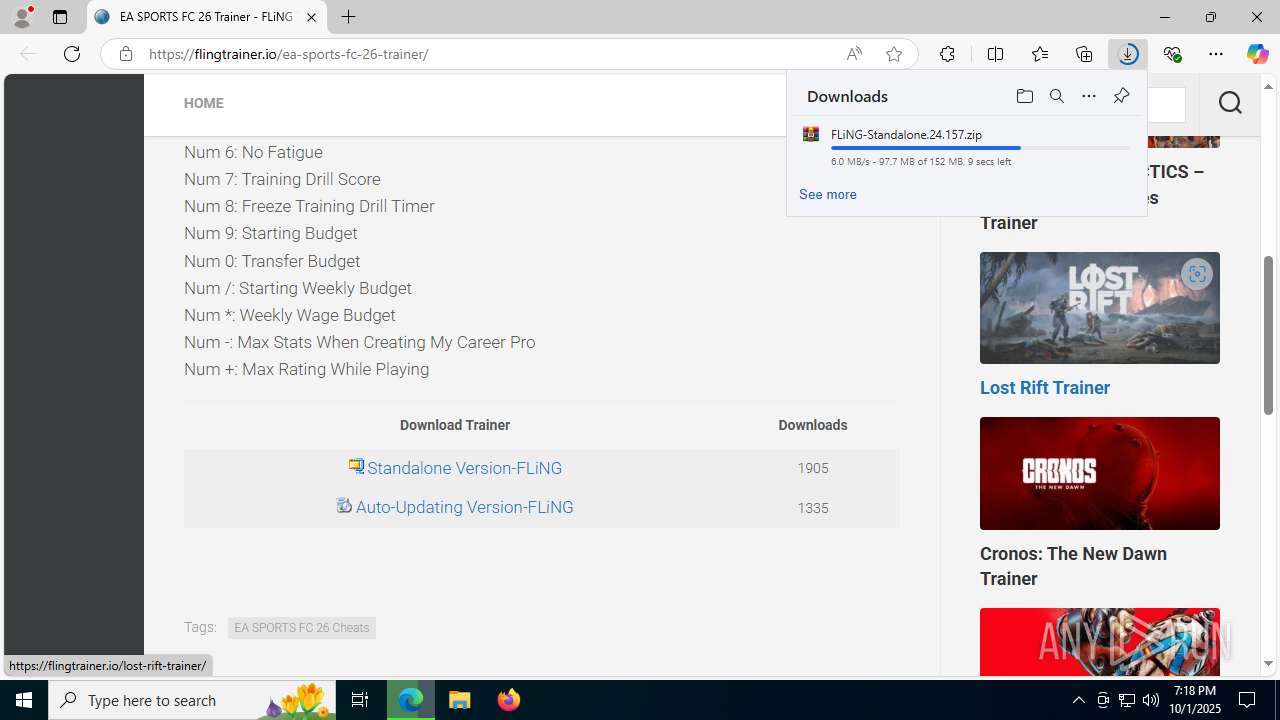This screenshot has width=1280, height=720.
Task: Open the Collections icon
Action: click(1084, 54)
